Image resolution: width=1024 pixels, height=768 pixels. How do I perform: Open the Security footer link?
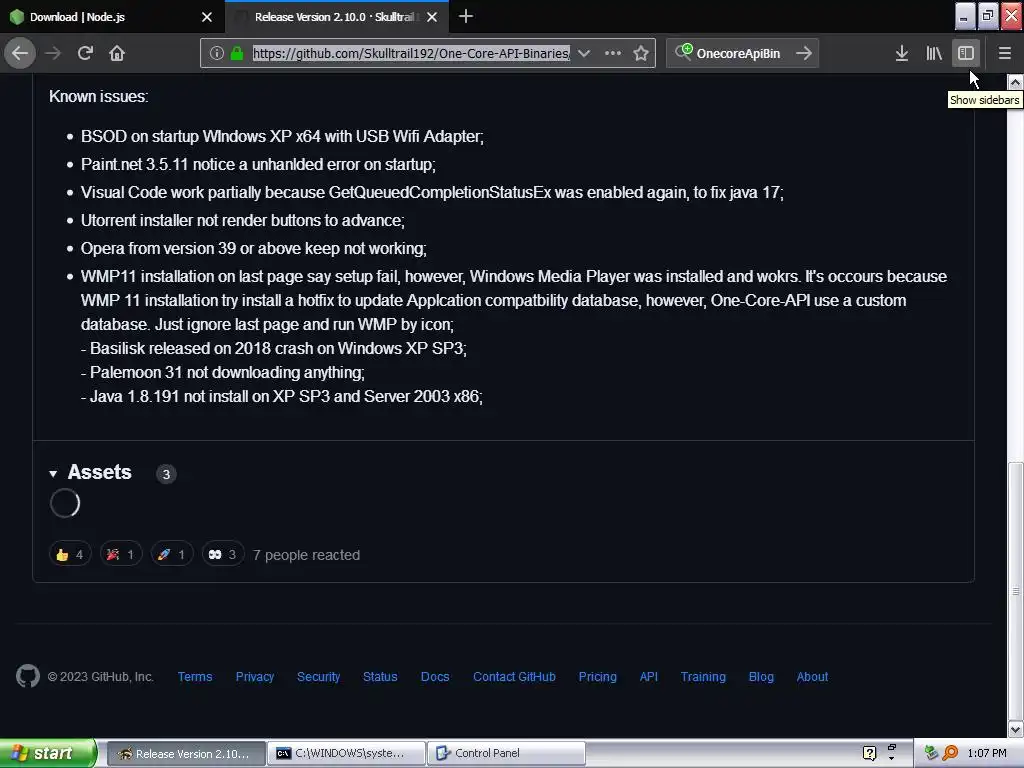click(x=319, y=677)
